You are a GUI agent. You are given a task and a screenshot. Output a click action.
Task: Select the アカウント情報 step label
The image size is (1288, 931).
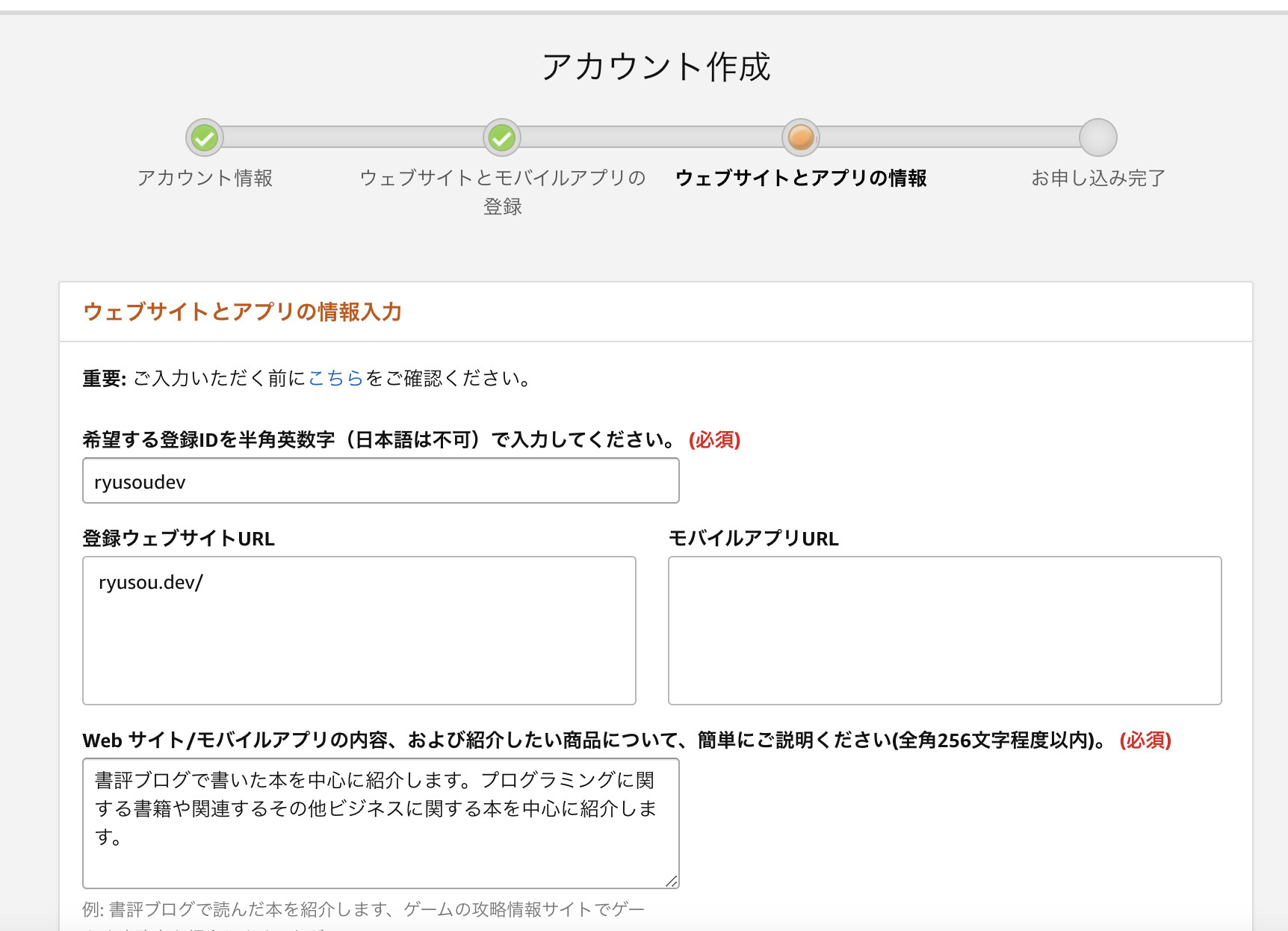click(205, 179)
